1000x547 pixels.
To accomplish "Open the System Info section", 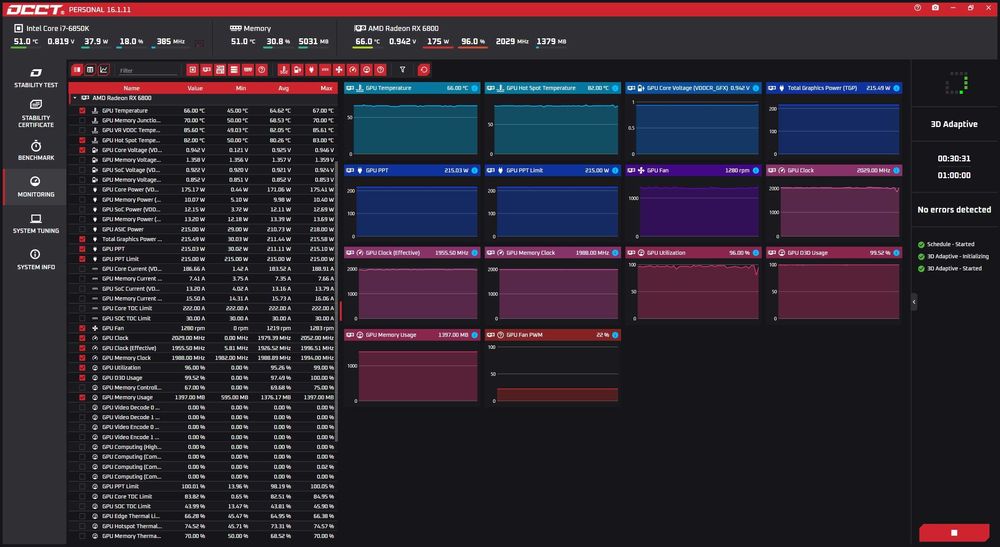I will 36,260.
